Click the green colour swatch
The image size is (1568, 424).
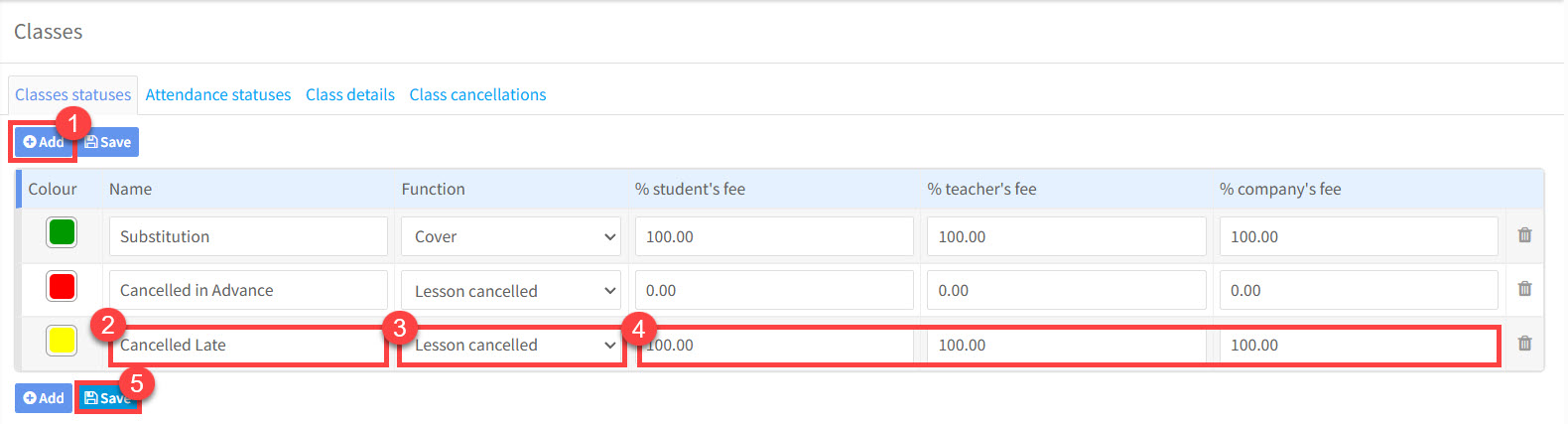(62, 232)
